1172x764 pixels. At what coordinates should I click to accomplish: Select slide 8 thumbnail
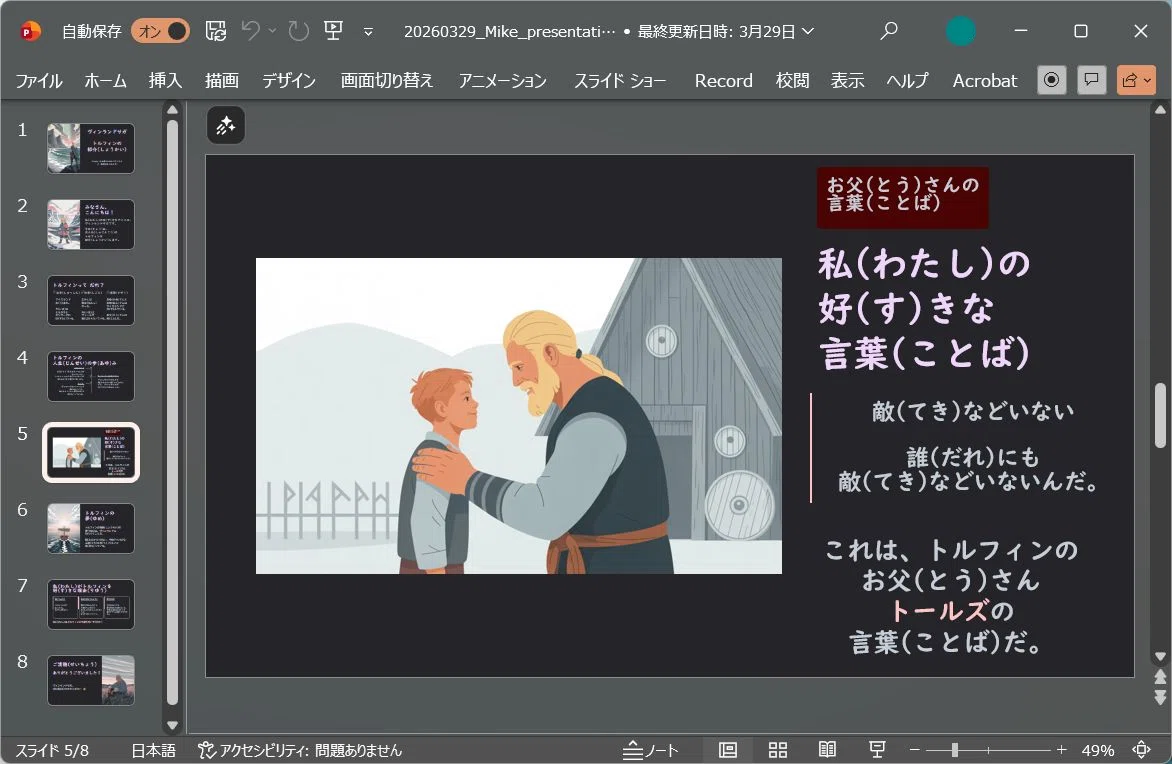[90, 680]
